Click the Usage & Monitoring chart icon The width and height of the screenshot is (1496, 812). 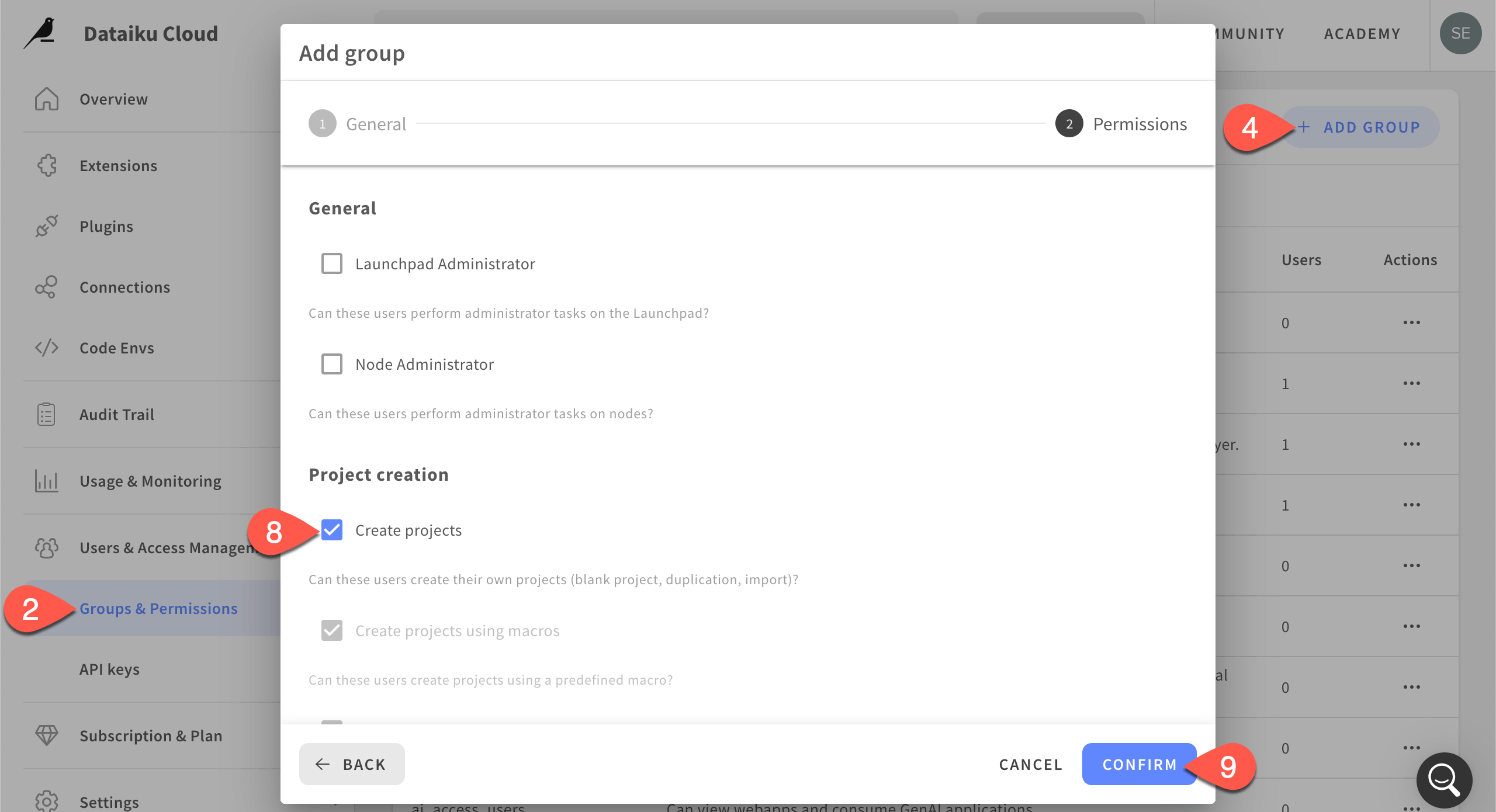(47, 481)
